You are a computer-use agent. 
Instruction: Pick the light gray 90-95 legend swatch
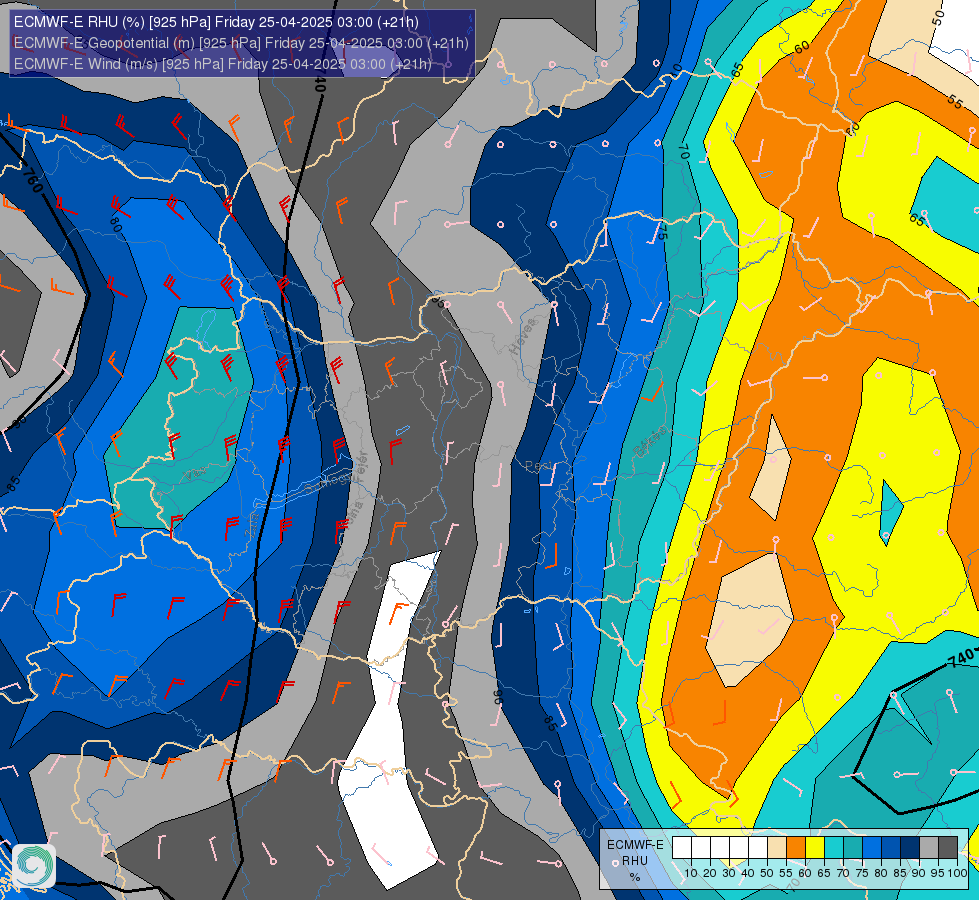pos(929,848)
